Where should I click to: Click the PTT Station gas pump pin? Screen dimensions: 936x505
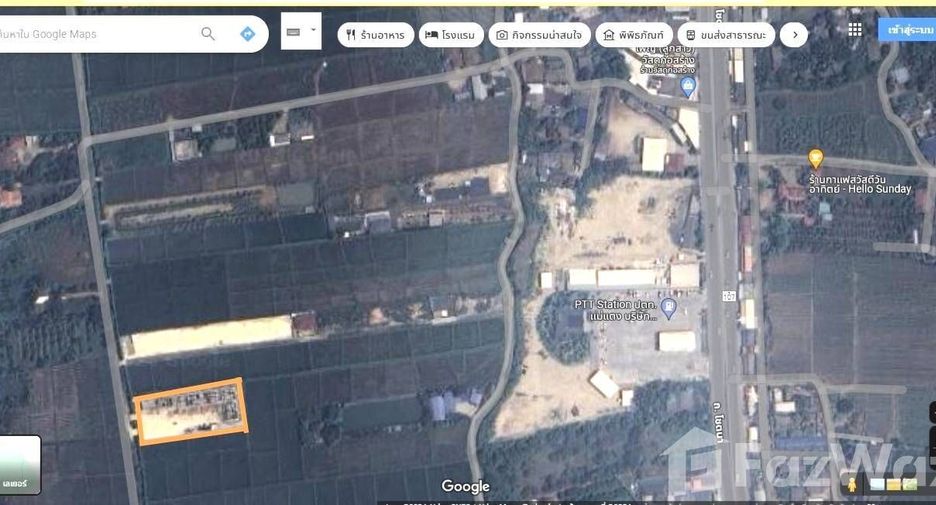click(x=669, y=309)
